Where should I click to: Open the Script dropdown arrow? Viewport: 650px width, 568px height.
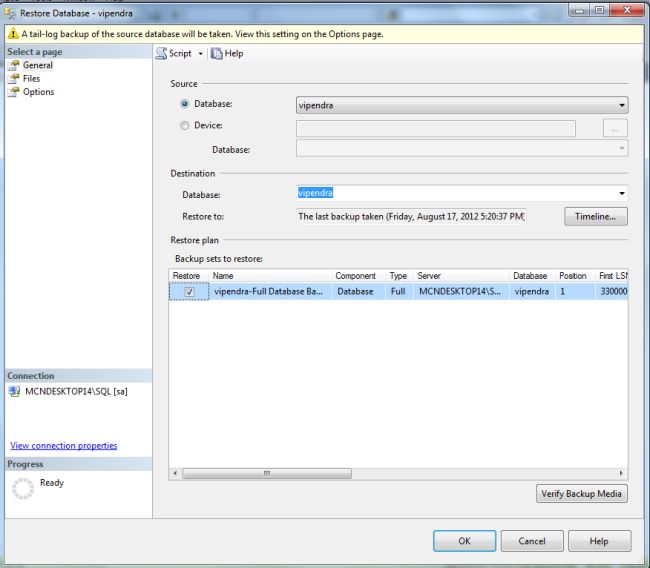200,54
